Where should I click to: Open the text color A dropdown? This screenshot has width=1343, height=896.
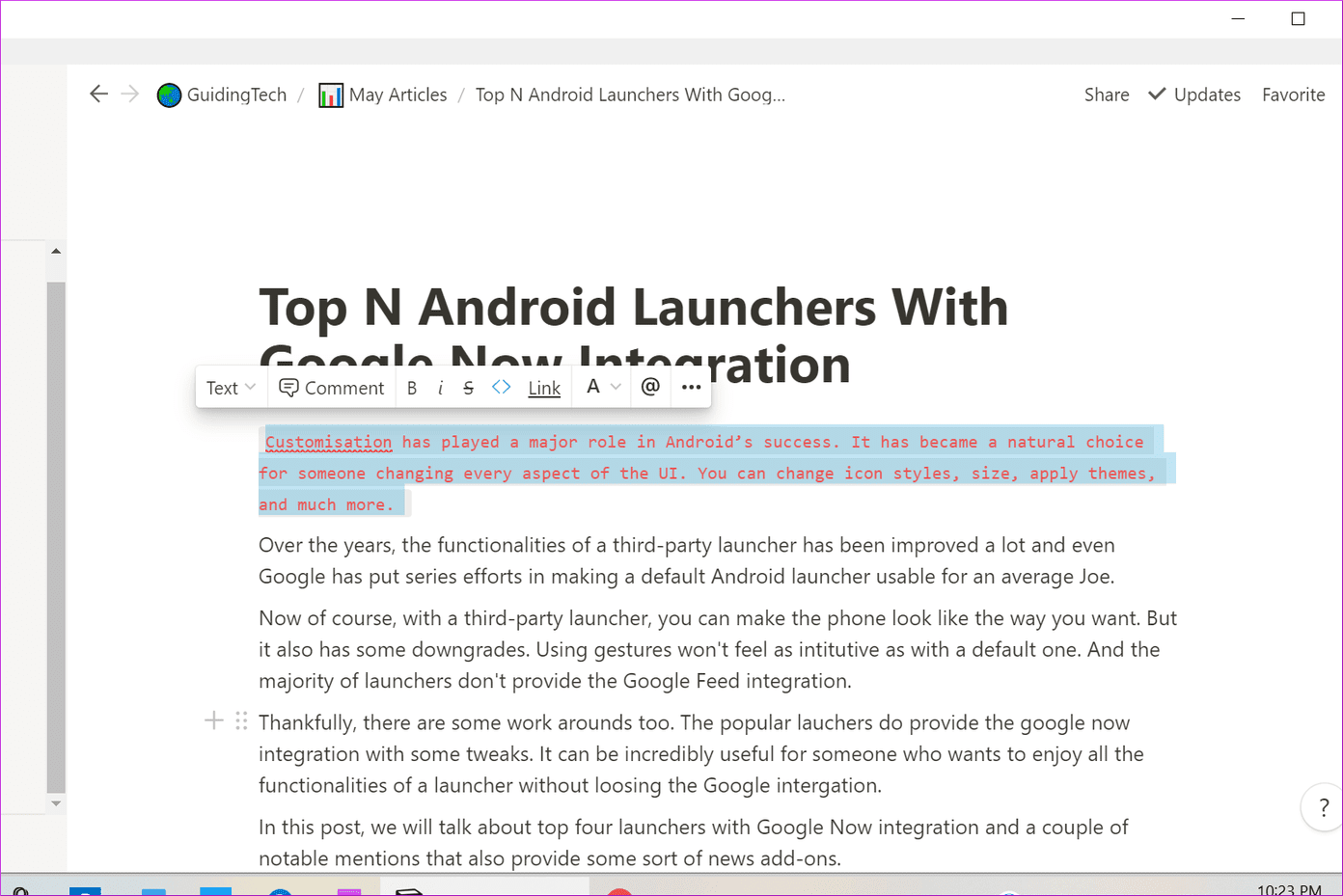coord(603,387)
